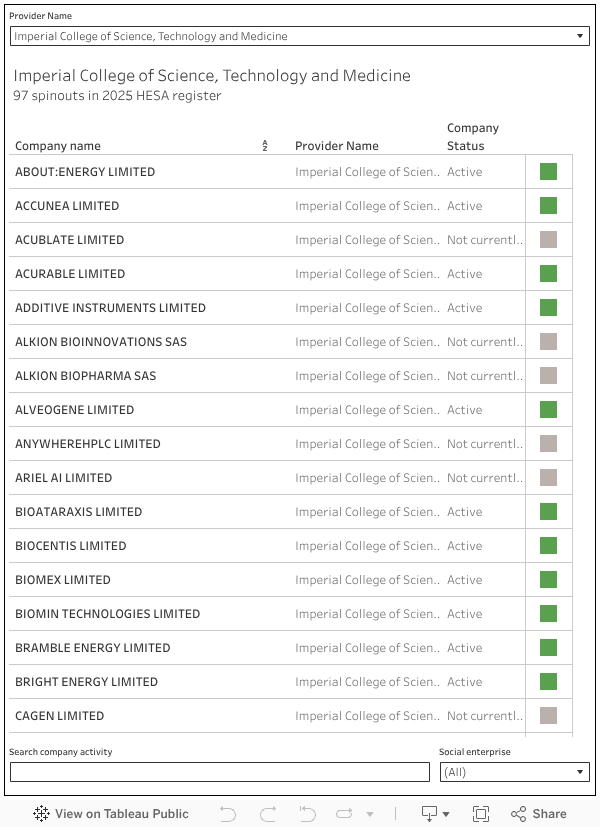Enter full screen view
This screenshot has height=827, width=600.
tap(481, 814)
